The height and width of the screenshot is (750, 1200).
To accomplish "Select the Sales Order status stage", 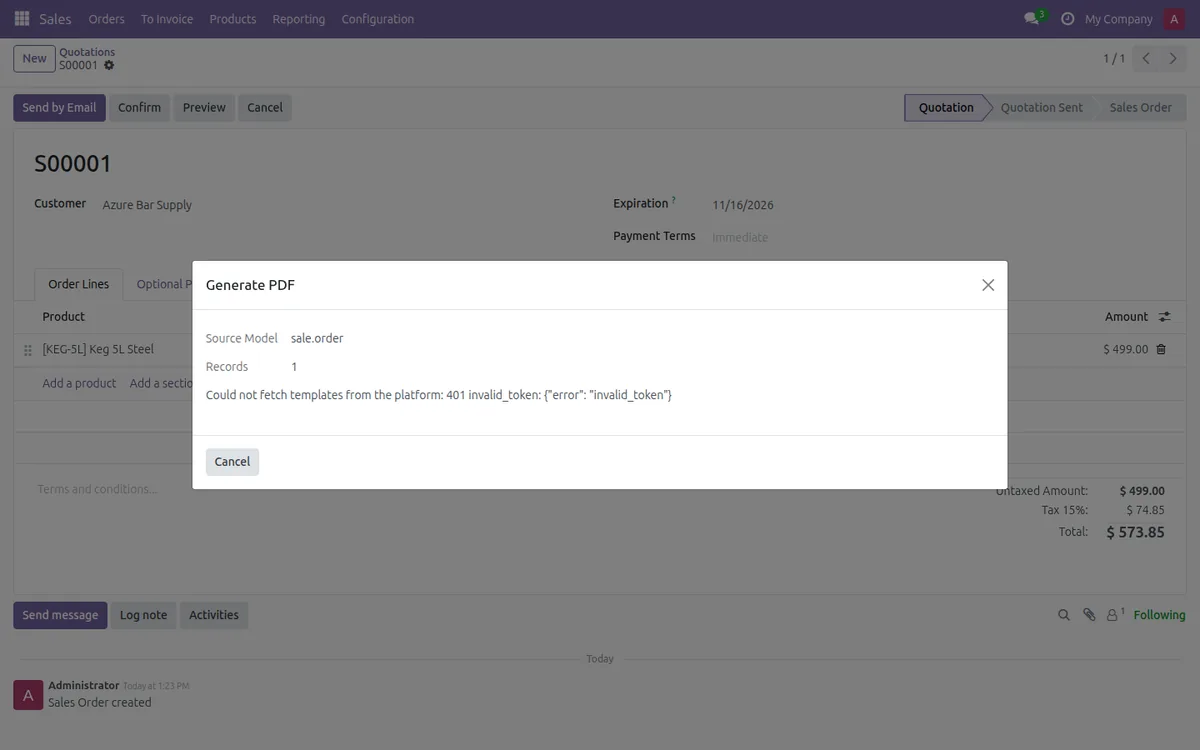I will pyautogui.click(x=1140, y=107).
